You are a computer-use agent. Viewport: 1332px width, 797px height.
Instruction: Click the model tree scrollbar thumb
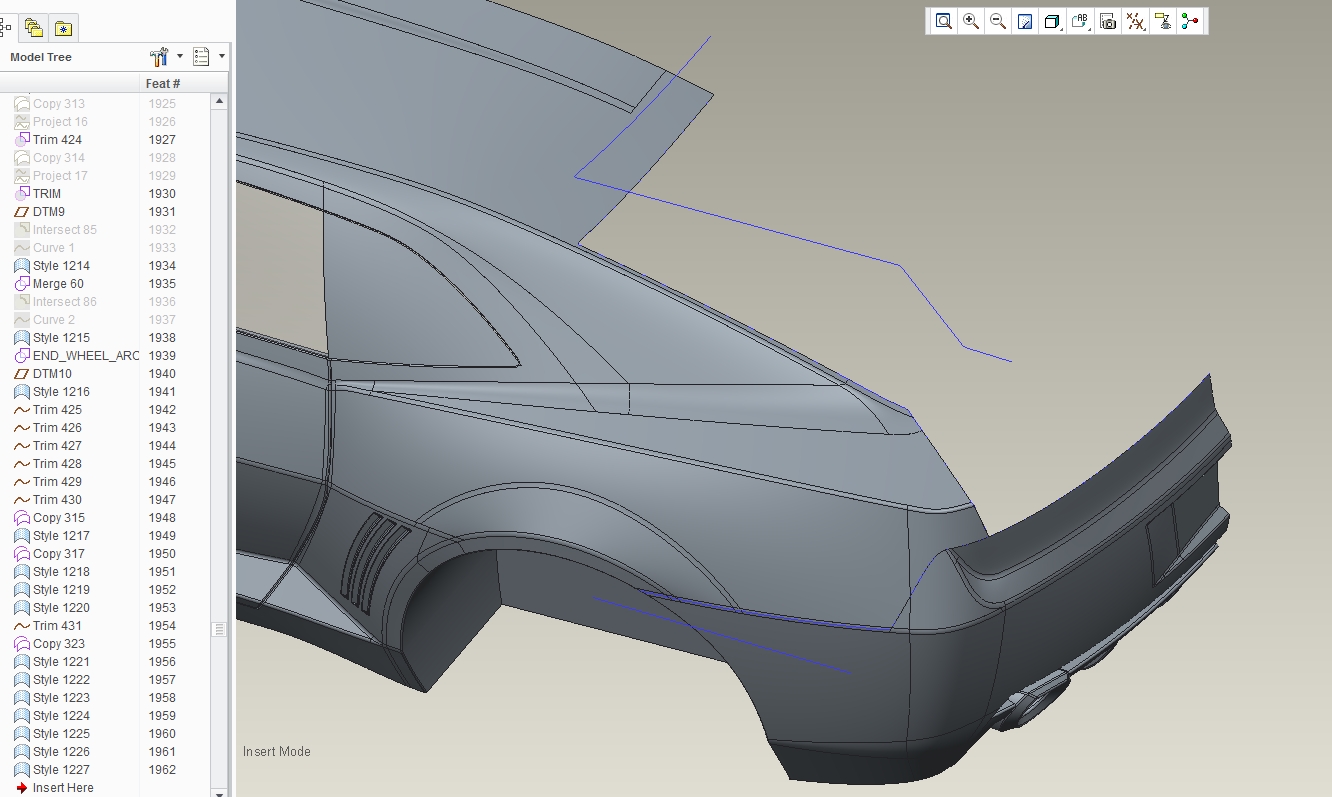(x=219, y=629)
